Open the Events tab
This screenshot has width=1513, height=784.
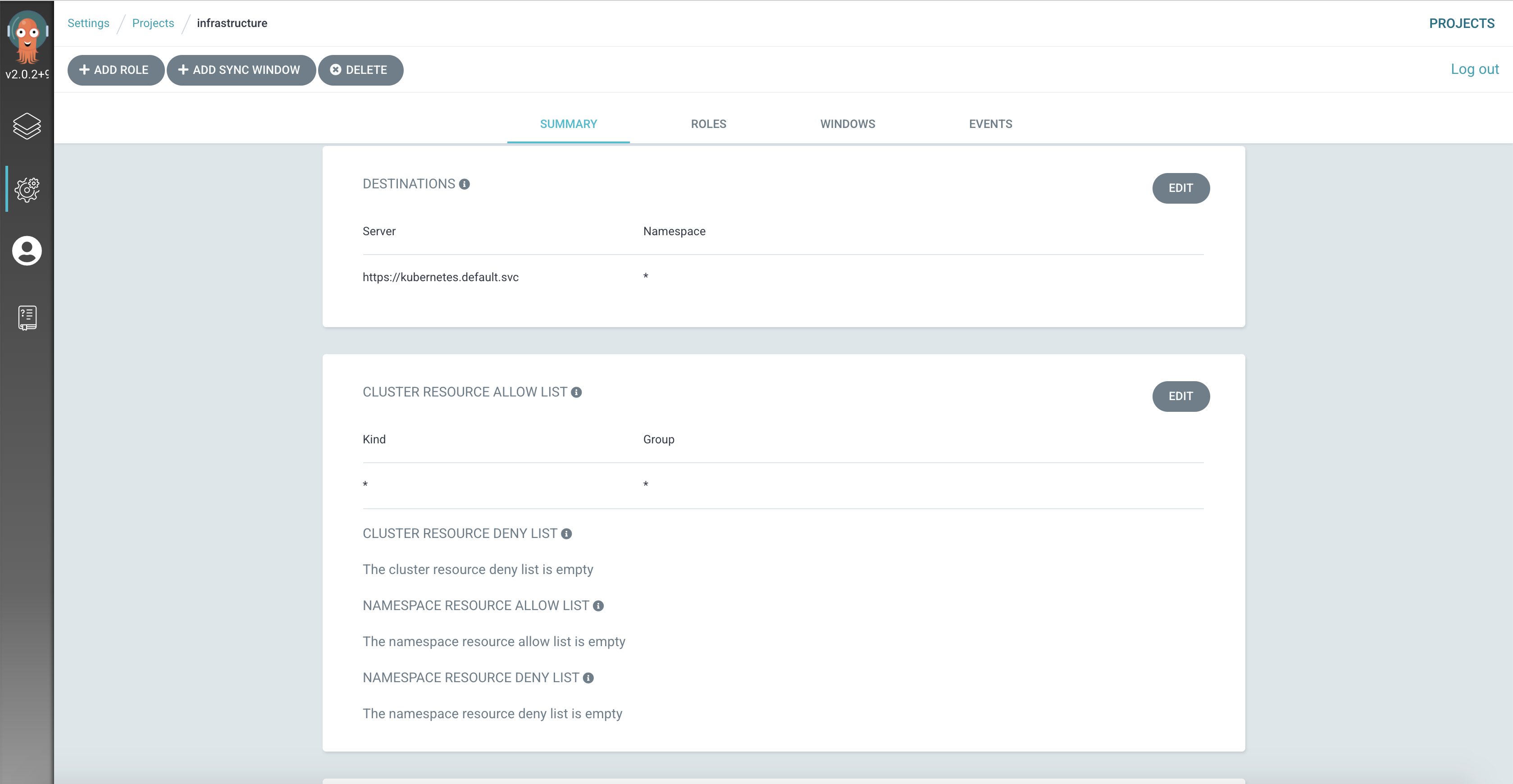(990, 124)
